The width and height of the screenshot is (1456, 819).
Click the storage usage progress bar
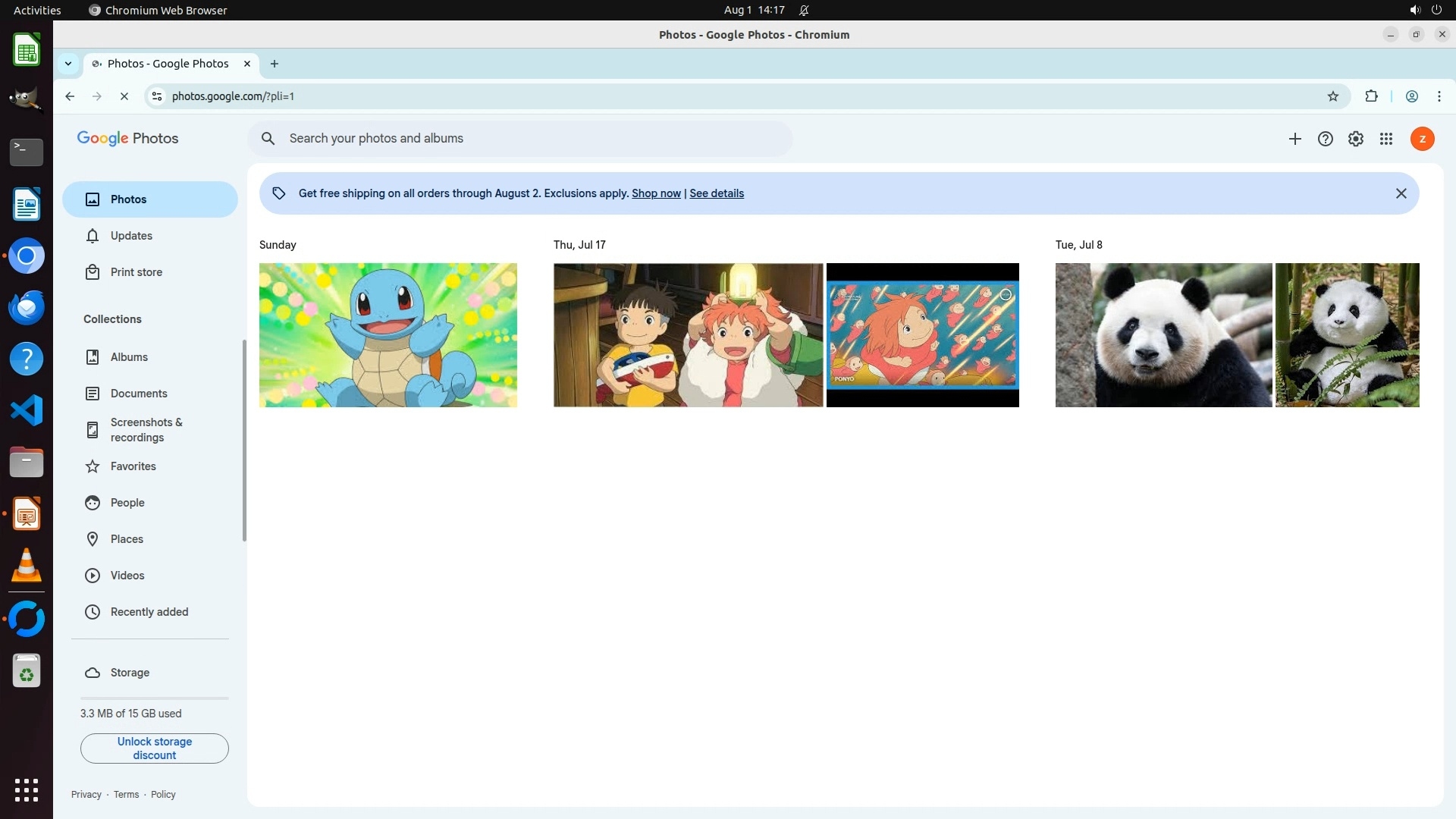[x=155, y=698]
